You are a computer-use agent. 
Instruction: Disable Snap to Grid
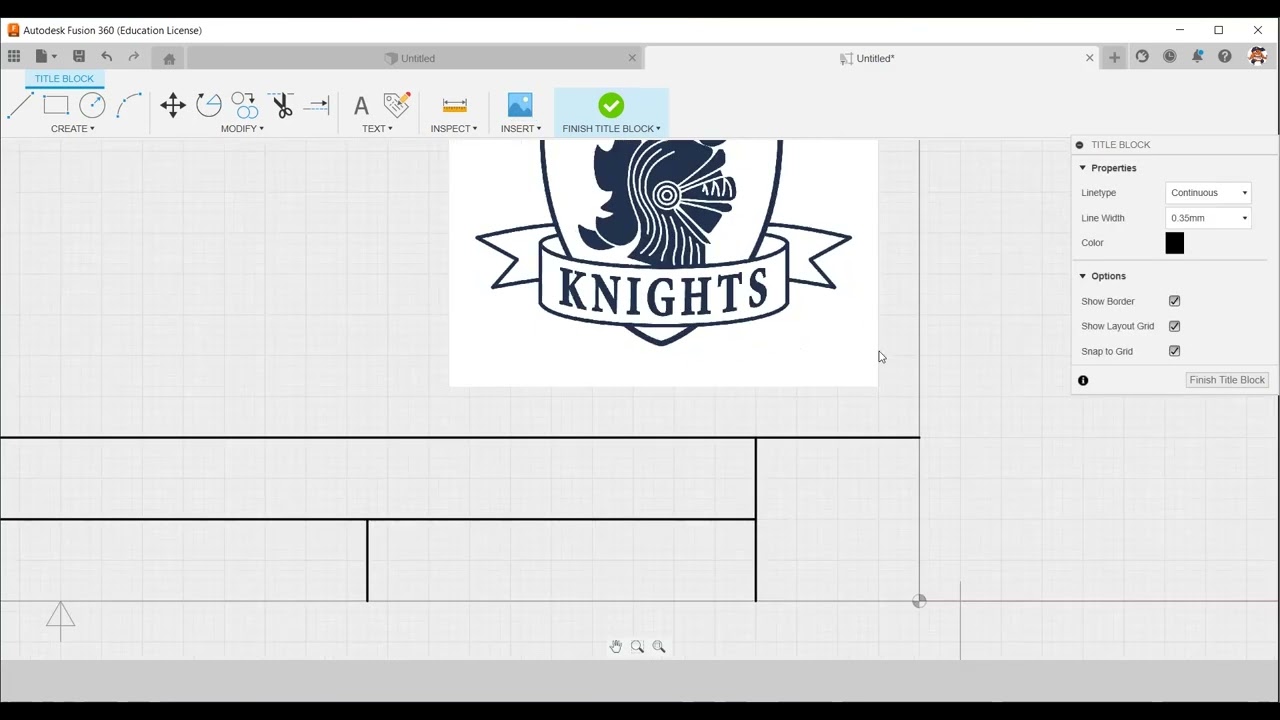point(1175,351)
